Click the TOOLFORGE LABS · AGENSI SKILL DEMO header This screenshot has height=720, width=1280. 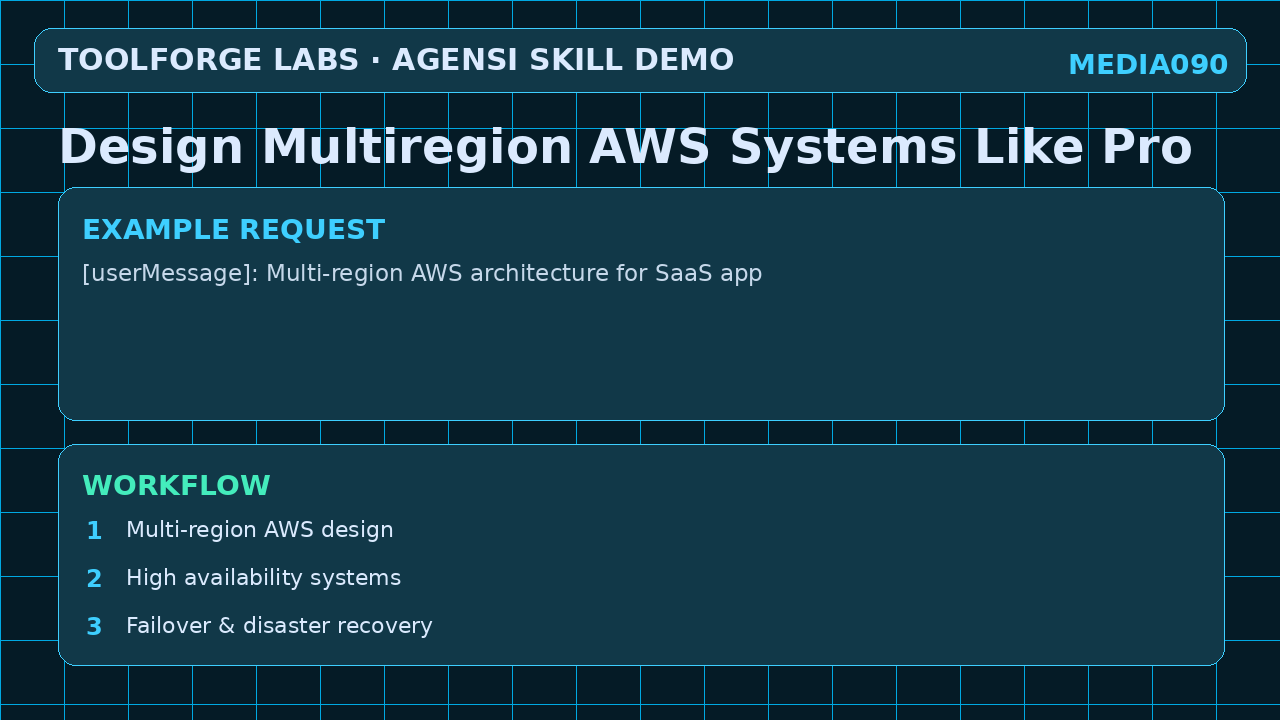tap(396, 61)
